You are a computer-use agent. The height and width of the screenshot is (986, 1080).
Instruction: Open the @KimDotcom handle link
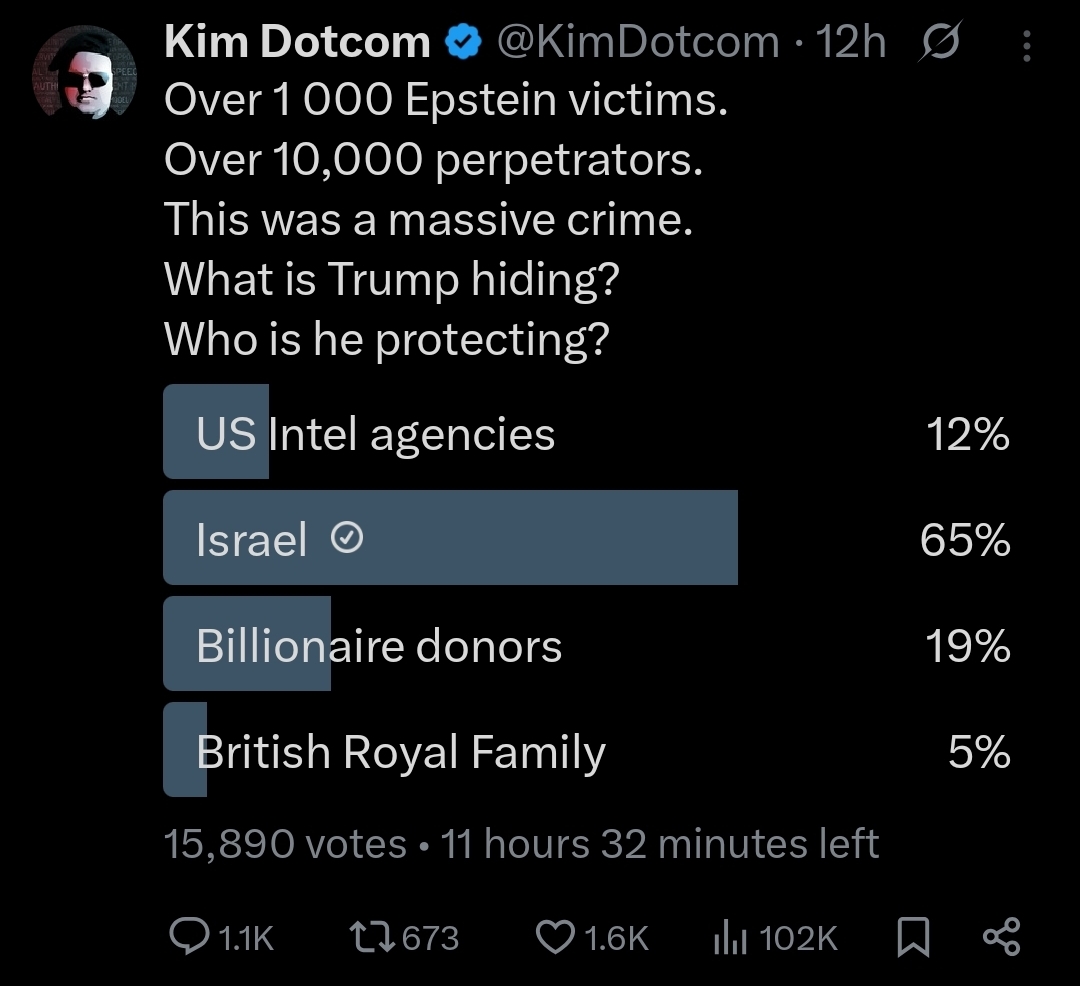click(638, 42)
